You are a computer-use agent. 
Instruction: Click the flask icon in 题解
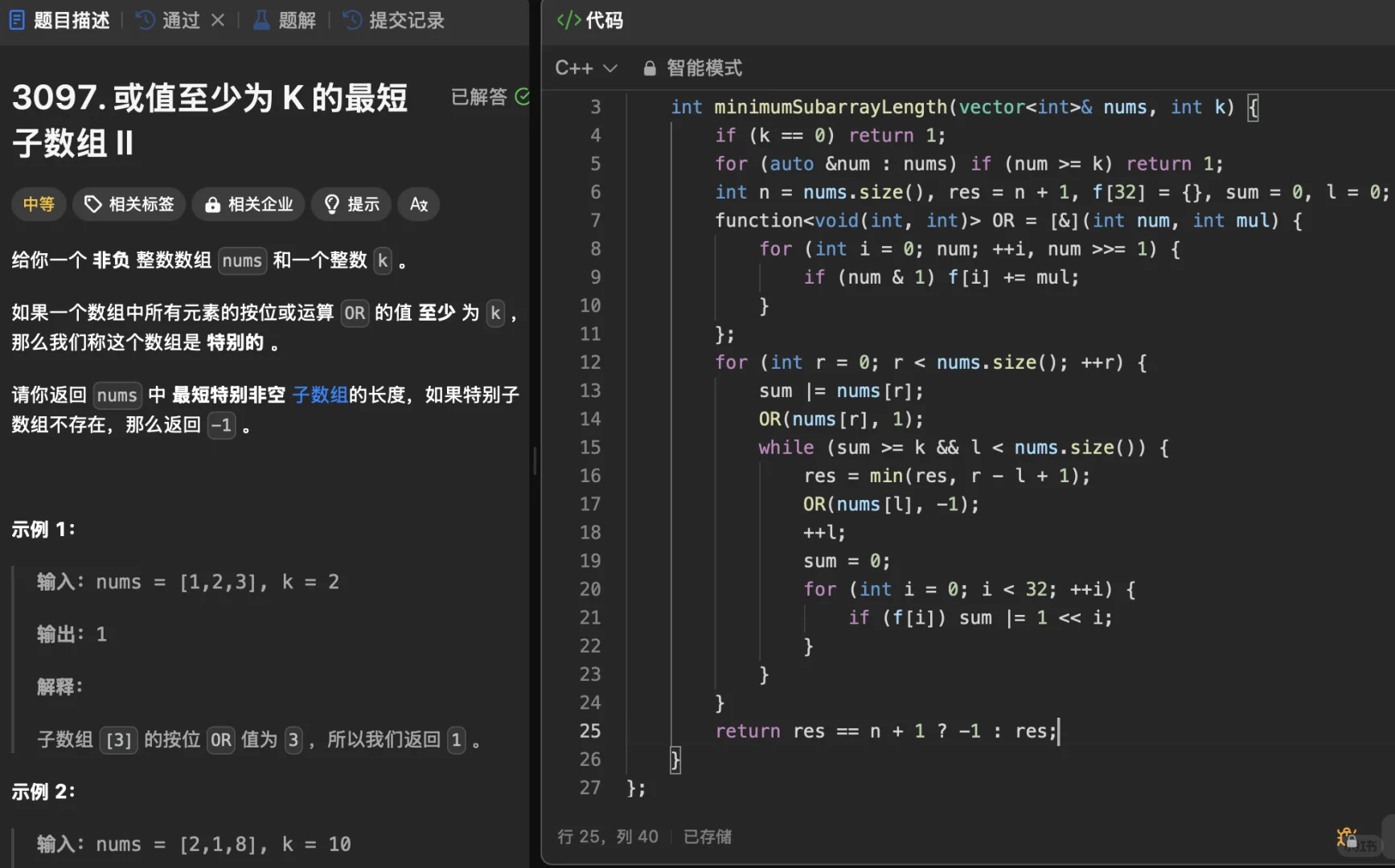tap(261, 20)
